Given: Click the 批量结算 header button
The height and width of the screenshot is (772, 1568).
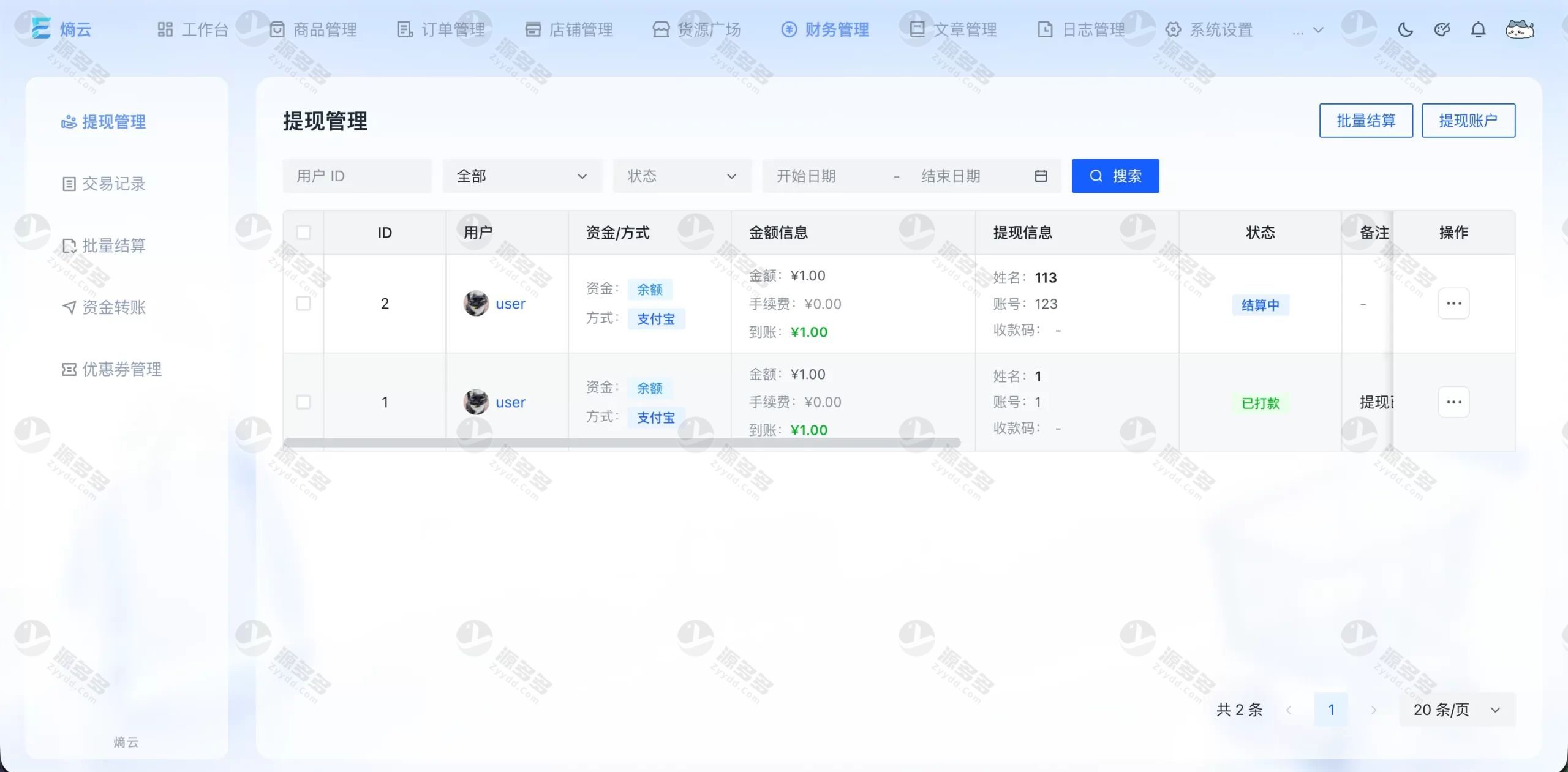Looking at the screenshot, I should (1366, 121).
